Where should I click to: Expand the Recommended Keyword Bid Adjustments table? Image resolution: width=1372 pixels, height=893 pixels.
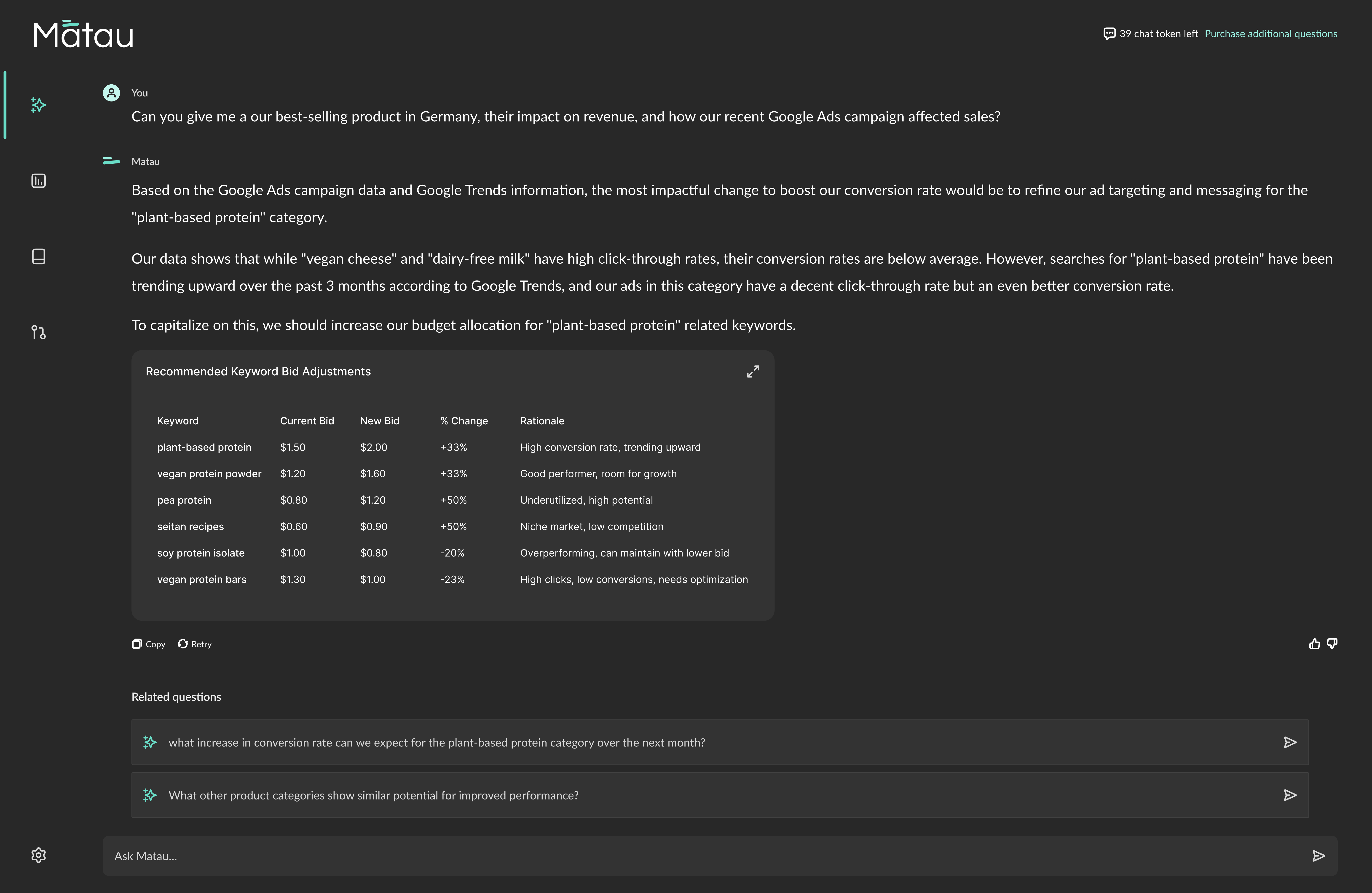753,372
